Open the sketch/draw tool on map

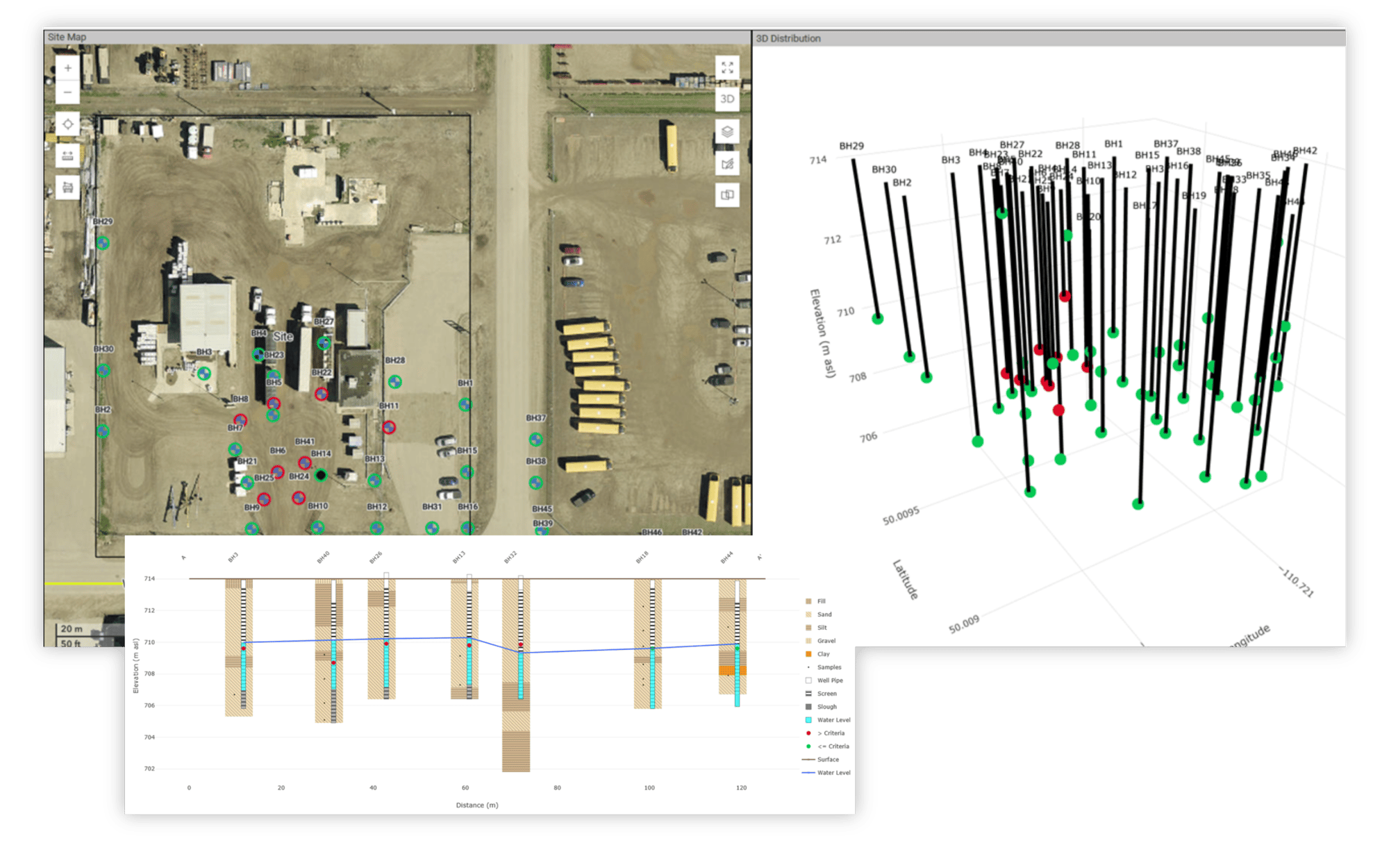(x=727, y=163)
